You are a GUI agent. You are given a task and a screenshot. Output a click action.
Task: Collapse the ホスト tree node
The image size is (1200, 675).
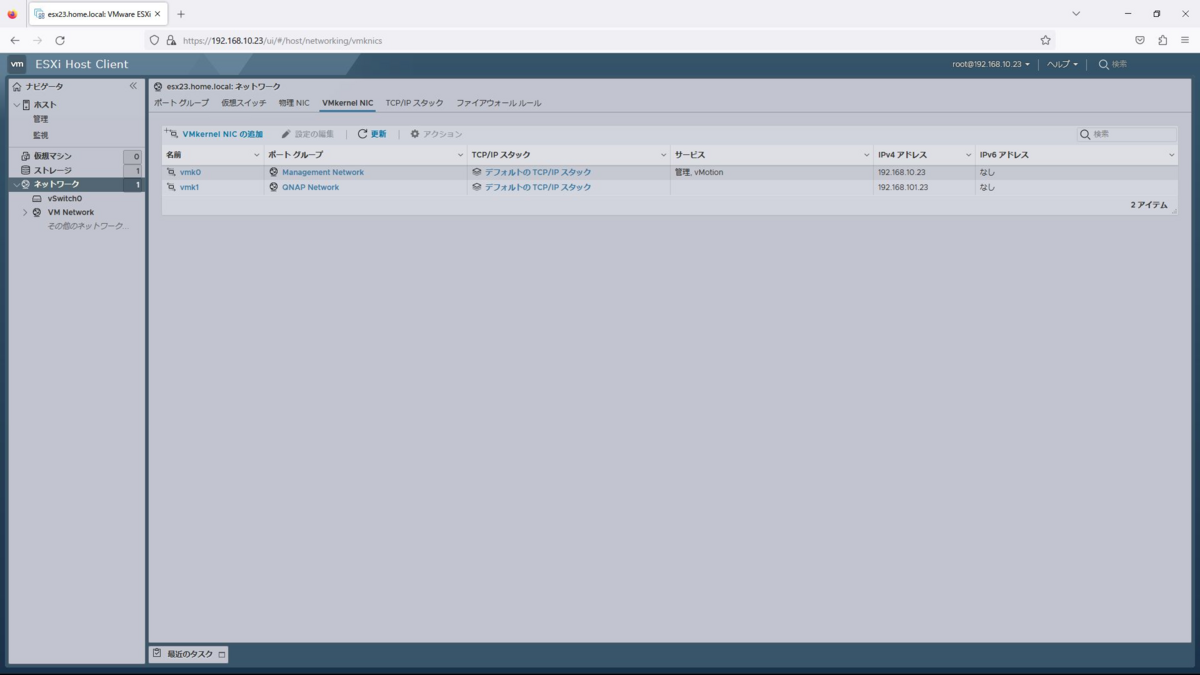17,105
